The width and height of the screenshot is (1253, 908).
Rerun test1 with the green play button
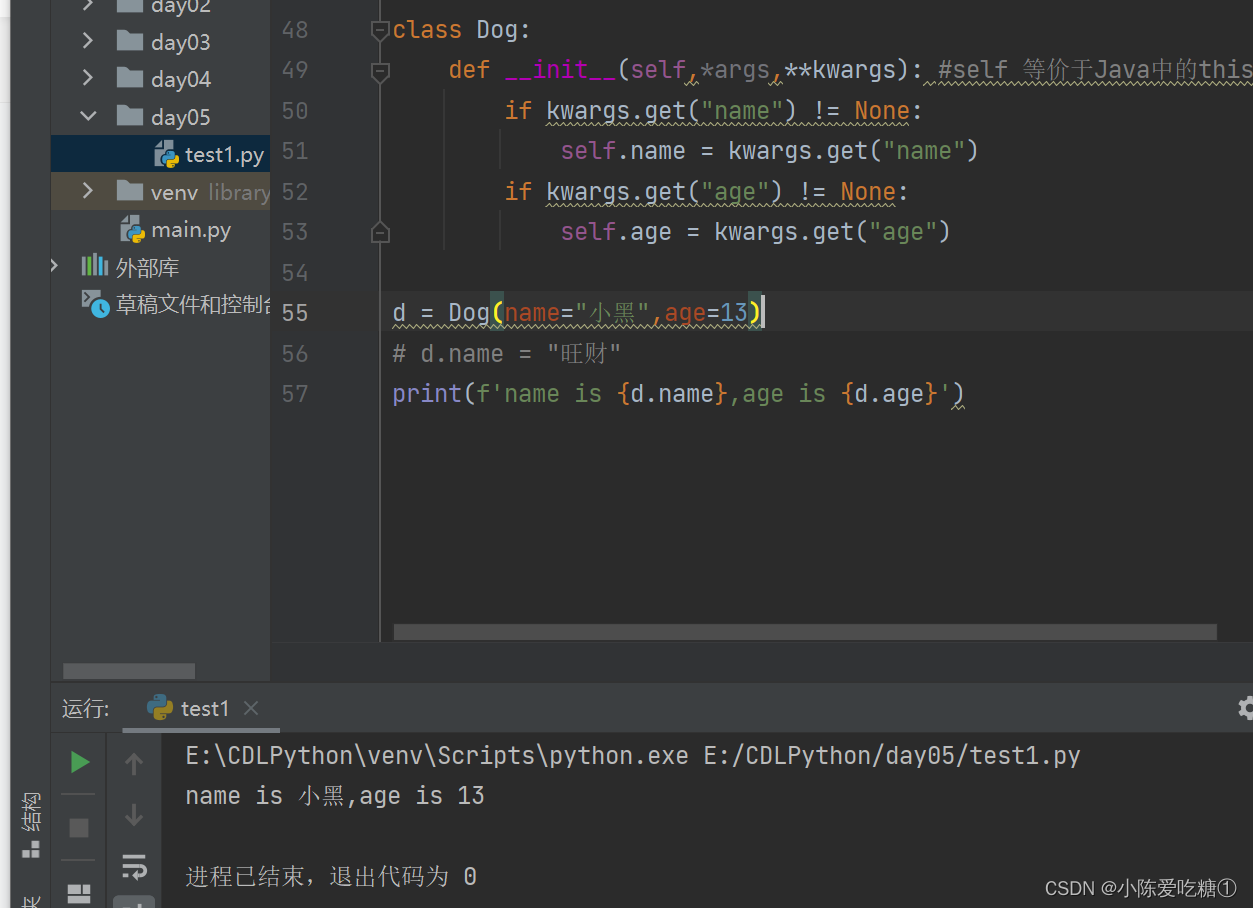(79, 763)
